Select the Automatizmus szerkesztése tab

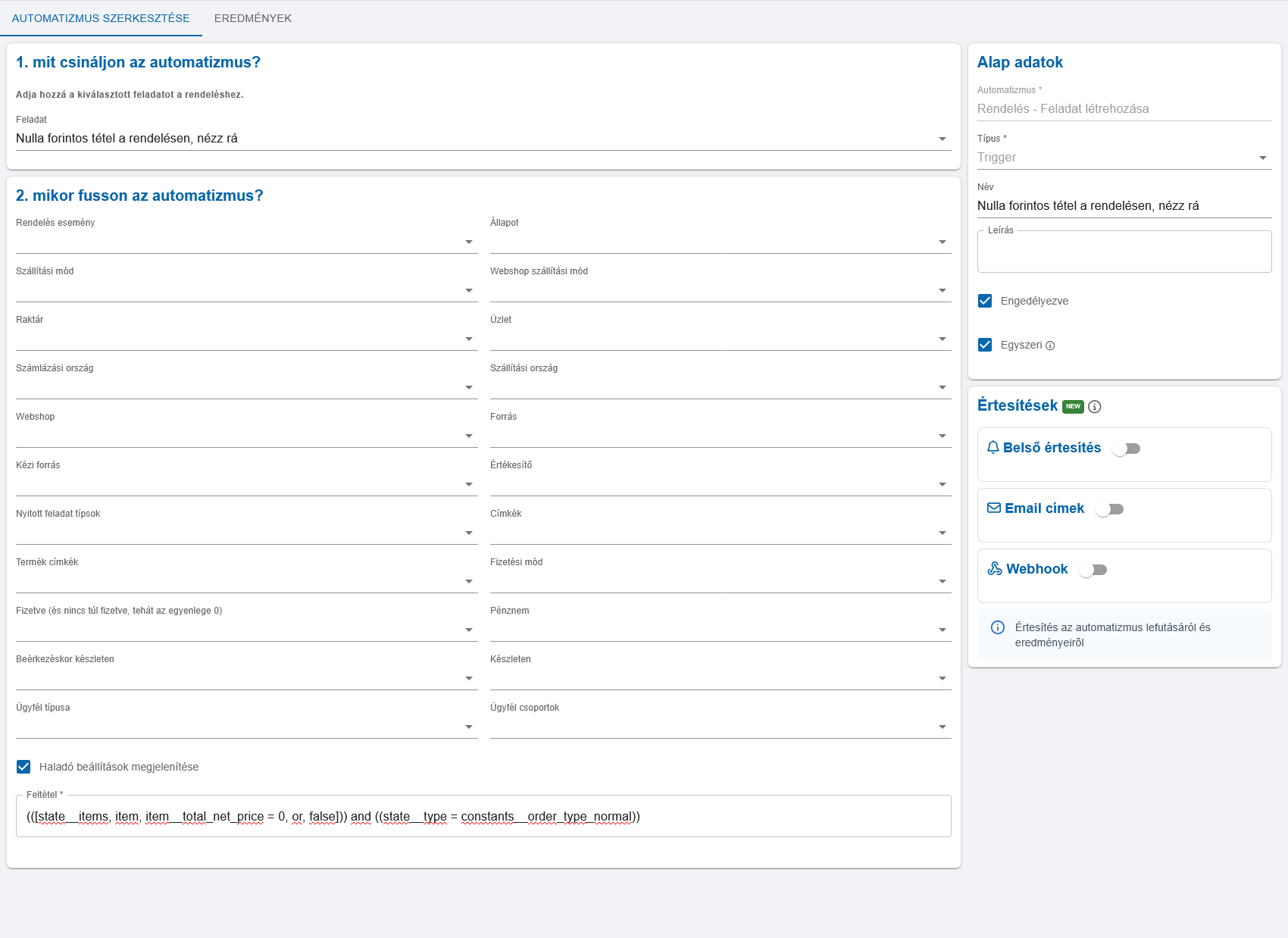tap(101, 18)
